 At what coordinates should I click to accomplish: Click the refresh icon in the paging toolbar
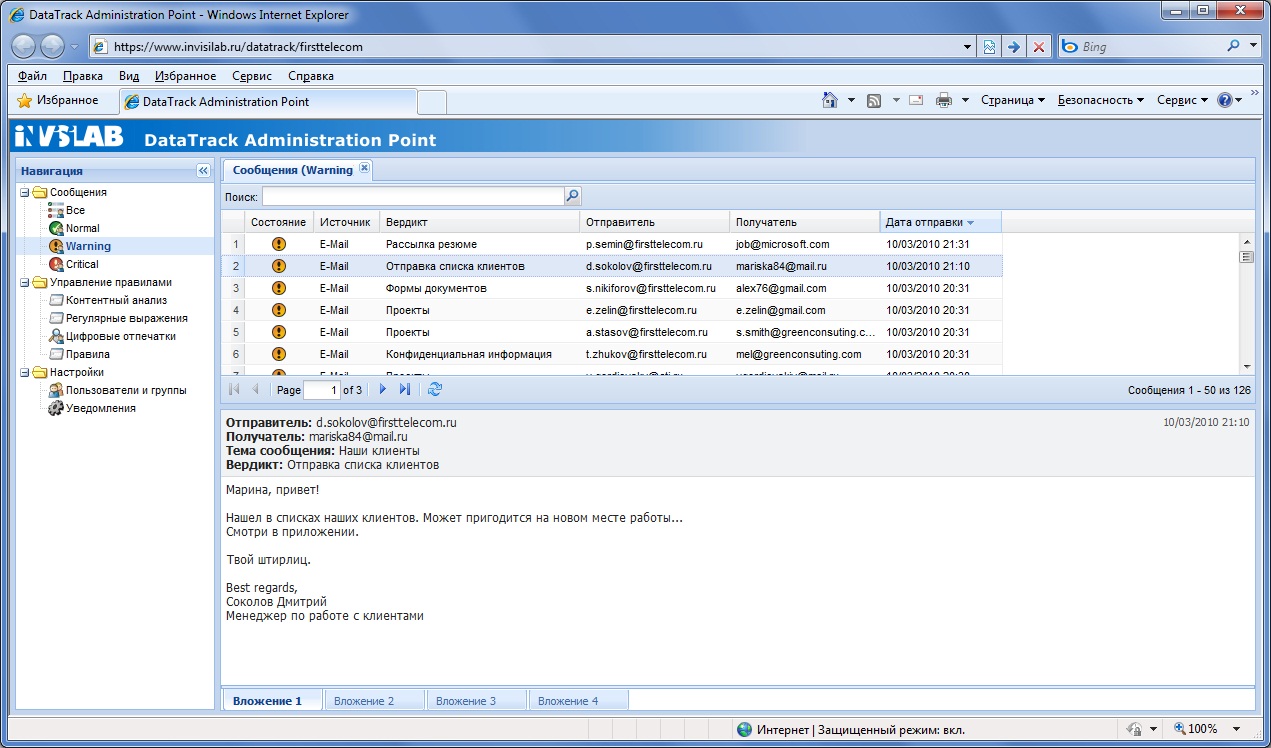pyautogui.click(x=434, y=390)
